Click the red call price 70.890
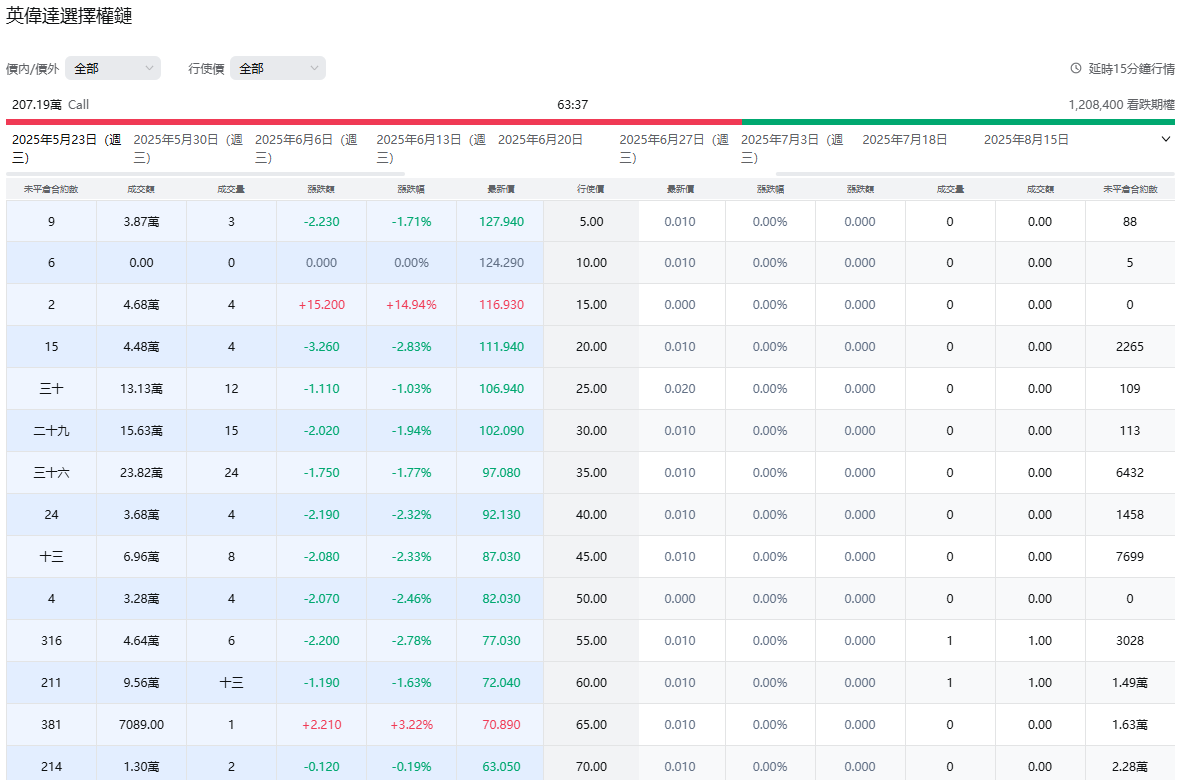 tap(501, 725)
